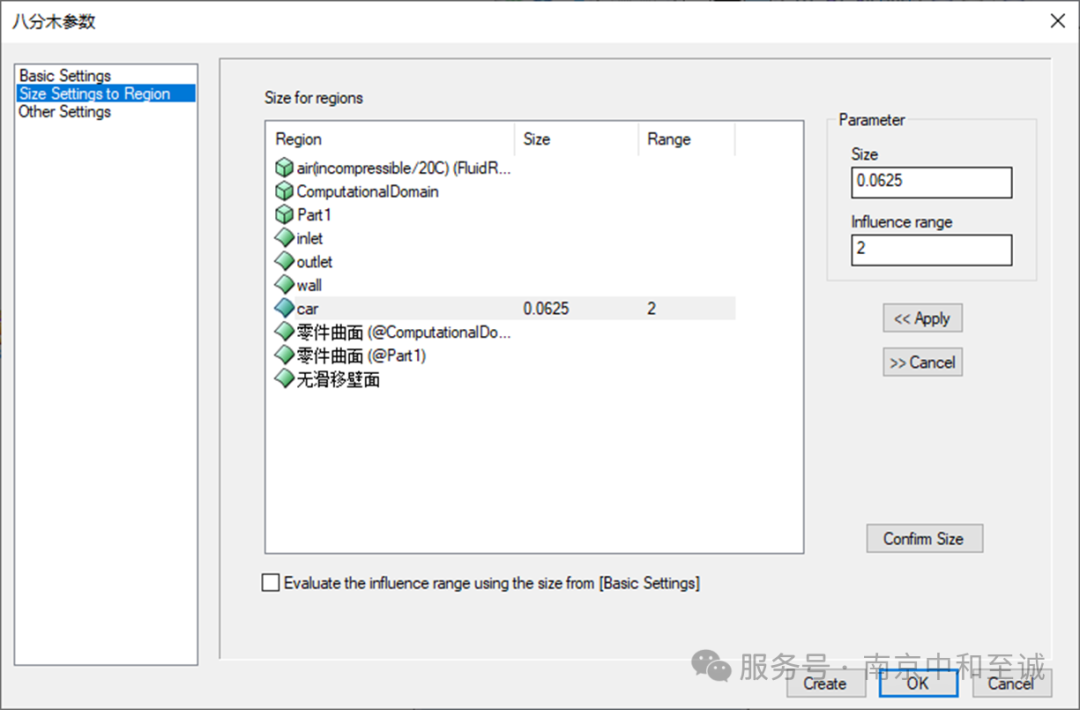Select the Part1 region name
This screenshot has width=1080, height=710.
coord(314,215)
